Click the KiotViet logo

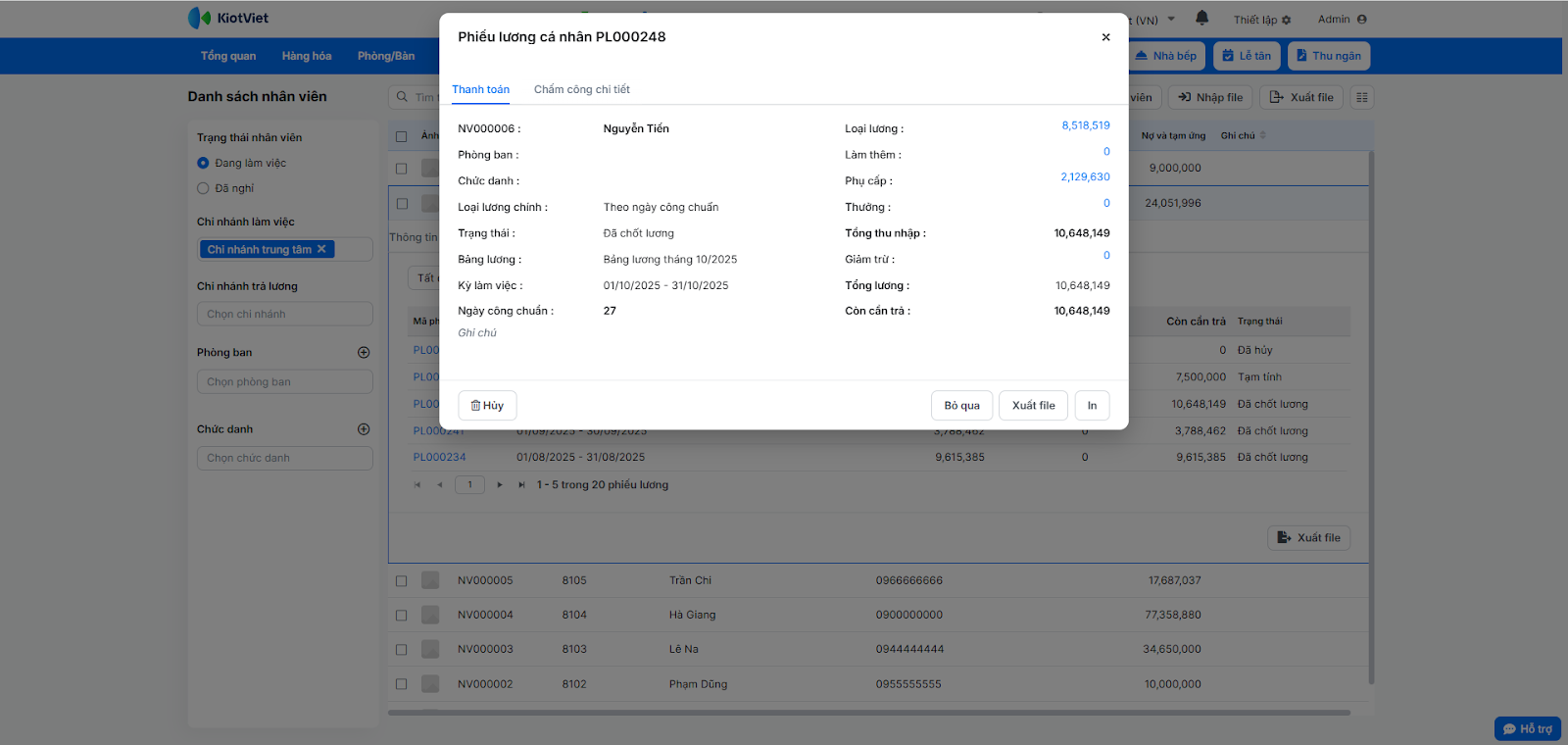(x=228, y=18)
